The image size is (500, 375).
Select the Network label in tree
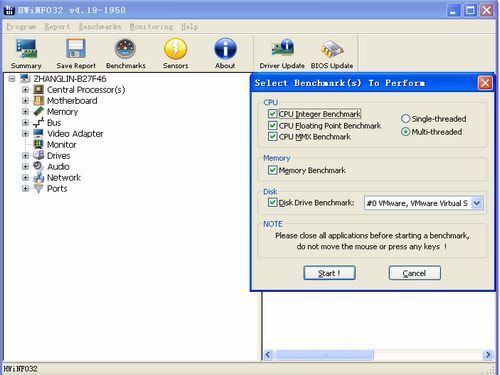[x=64, y=178]
